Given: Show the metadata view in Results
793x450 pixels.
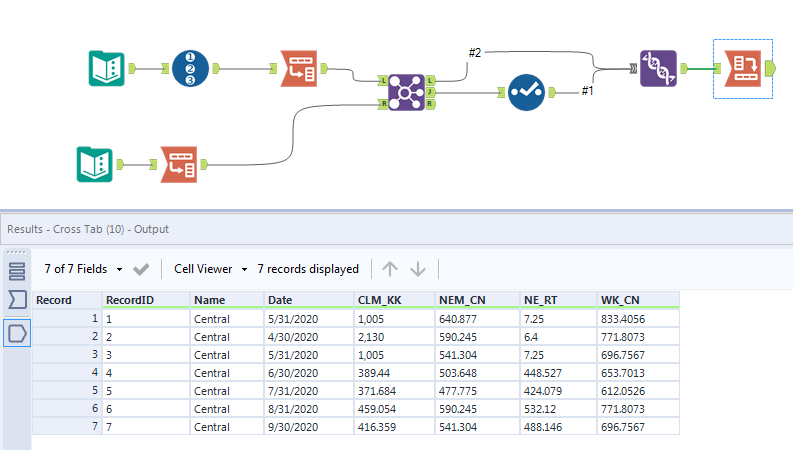Looking at the screenshot, I should [x=17, y=271].
